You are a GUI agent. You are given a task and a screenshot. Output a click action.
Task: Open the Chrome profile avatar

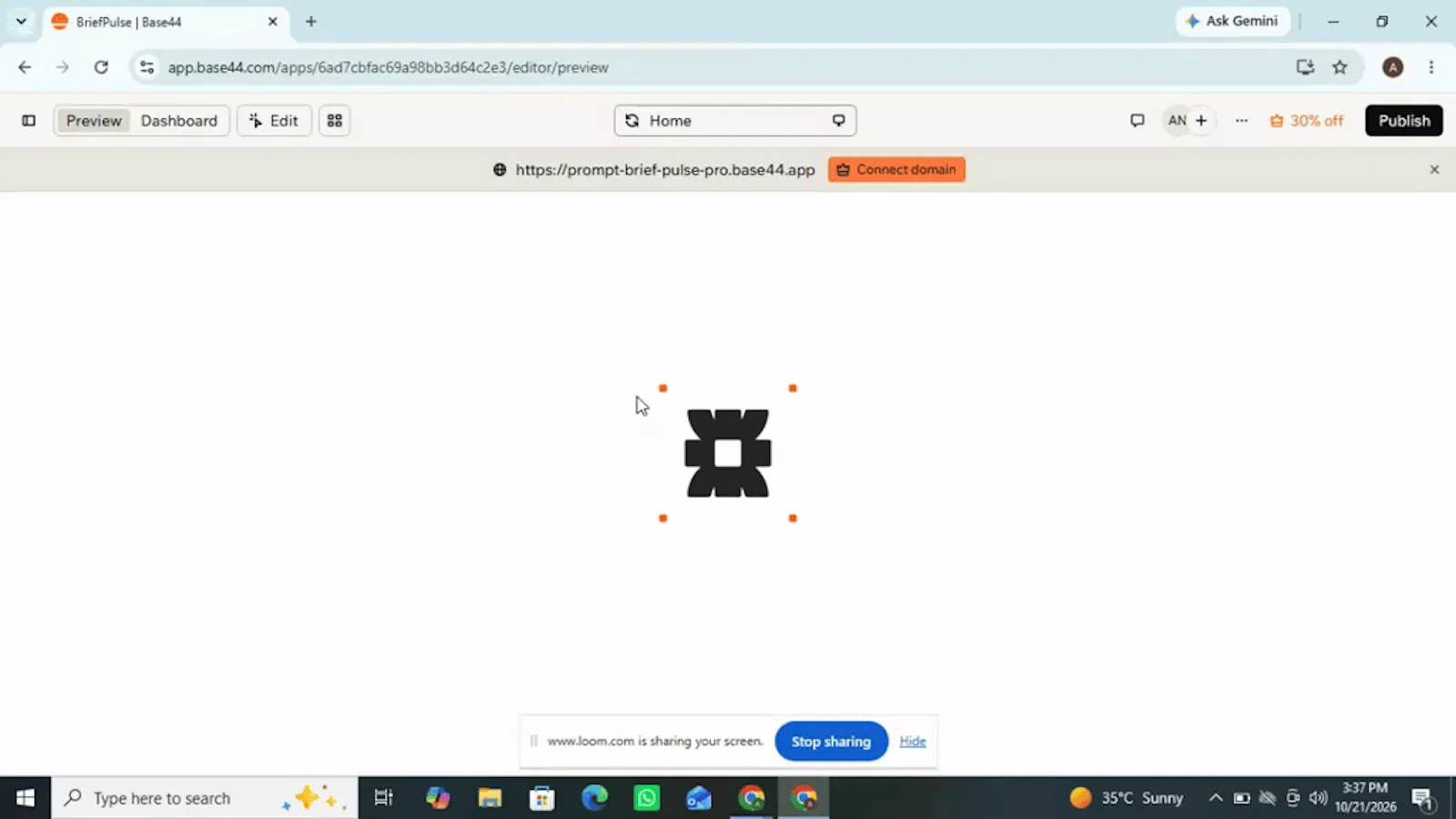[1392, 67]
